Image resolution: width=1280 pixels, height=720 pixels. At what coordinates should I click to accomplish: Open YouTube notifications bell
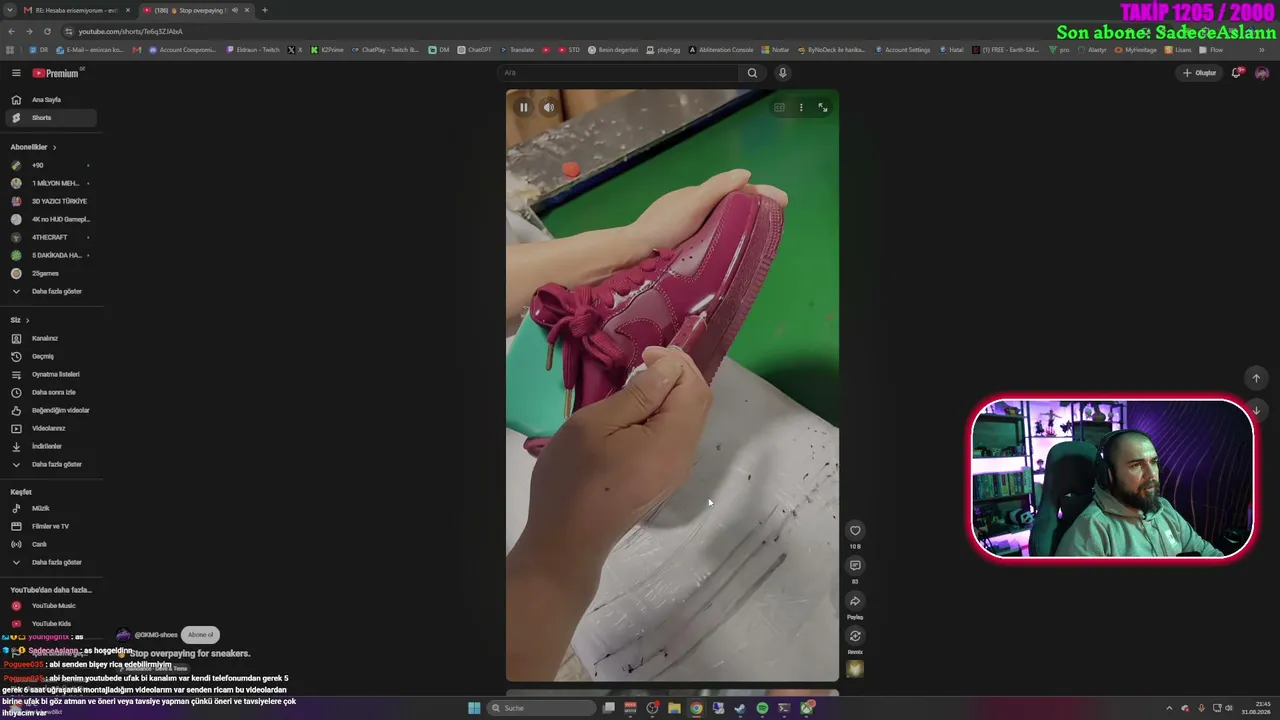(1236, 73)
